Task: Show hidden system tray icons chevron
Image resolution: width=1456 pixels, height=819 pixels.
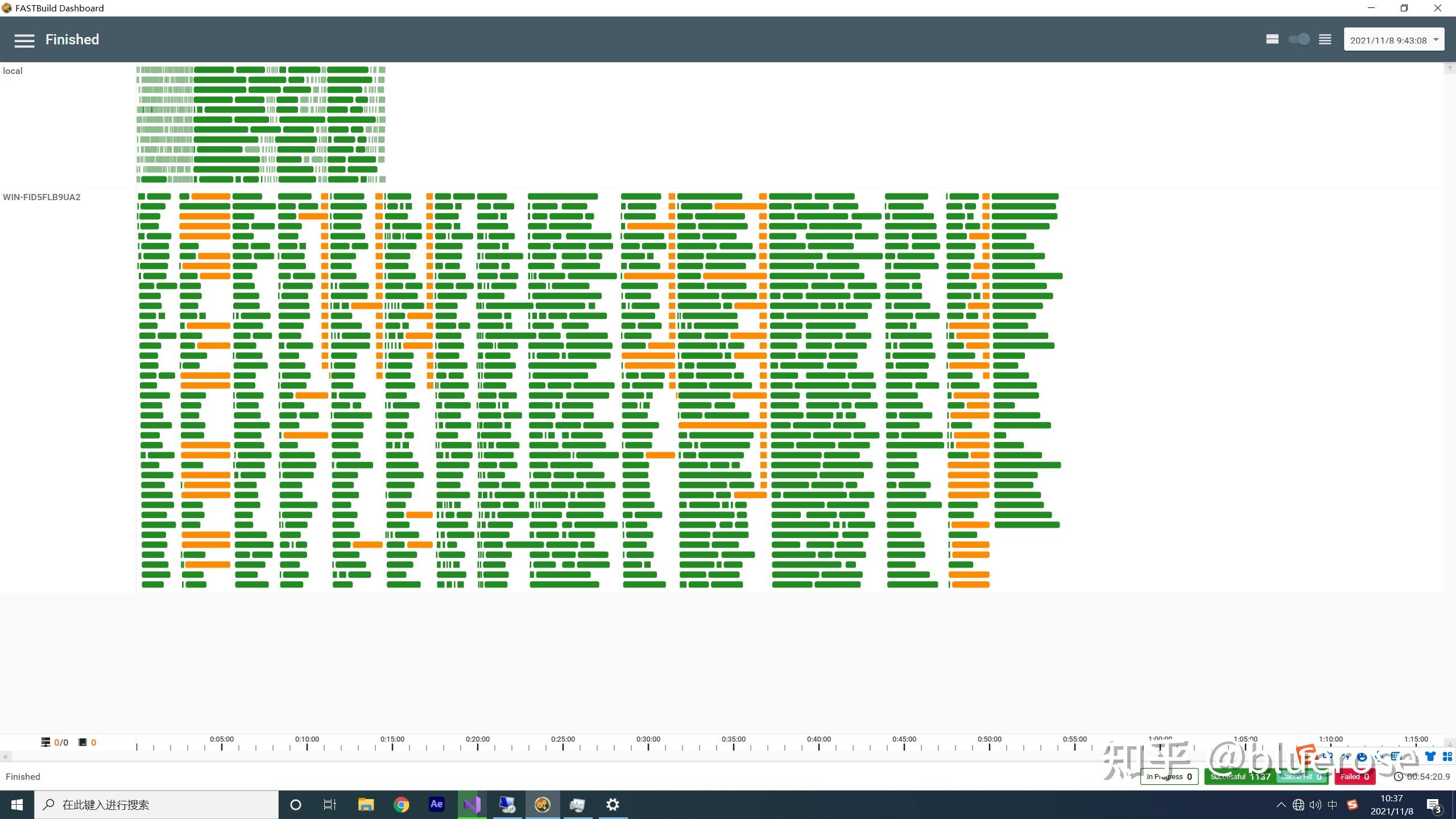Action: pos(1281,805)
